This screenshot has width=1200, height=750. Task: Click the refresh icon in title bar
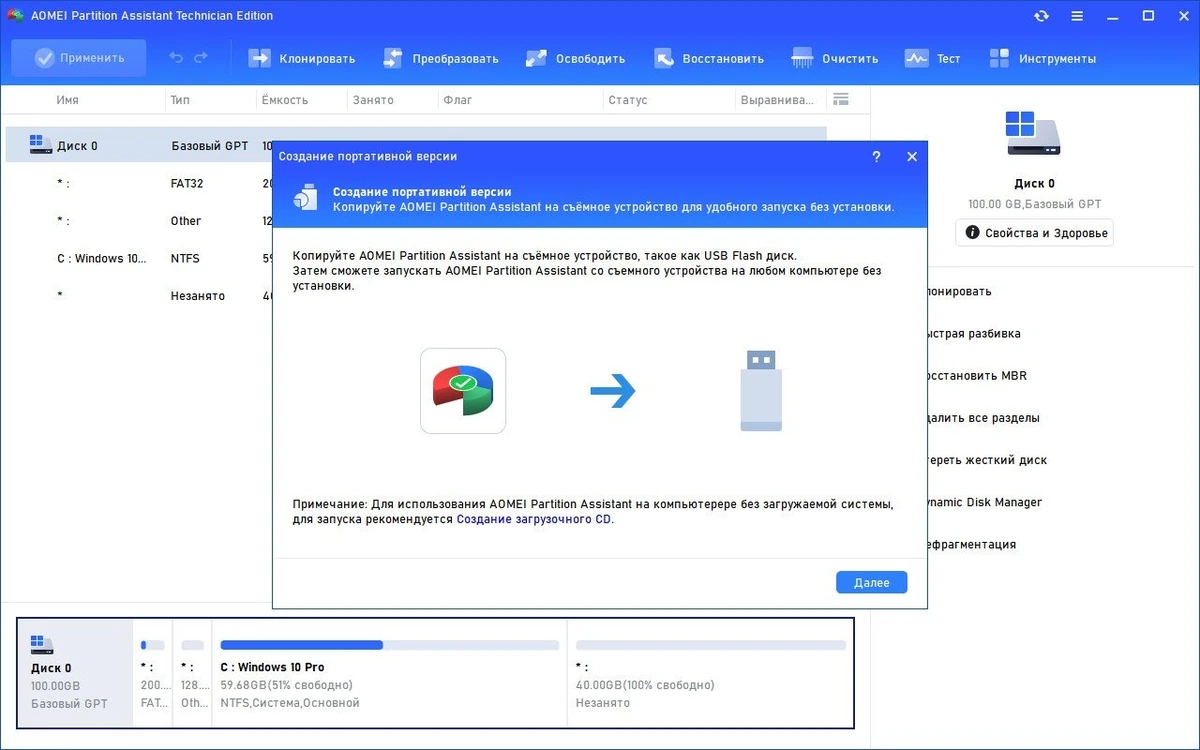[x=1042, y=16]
